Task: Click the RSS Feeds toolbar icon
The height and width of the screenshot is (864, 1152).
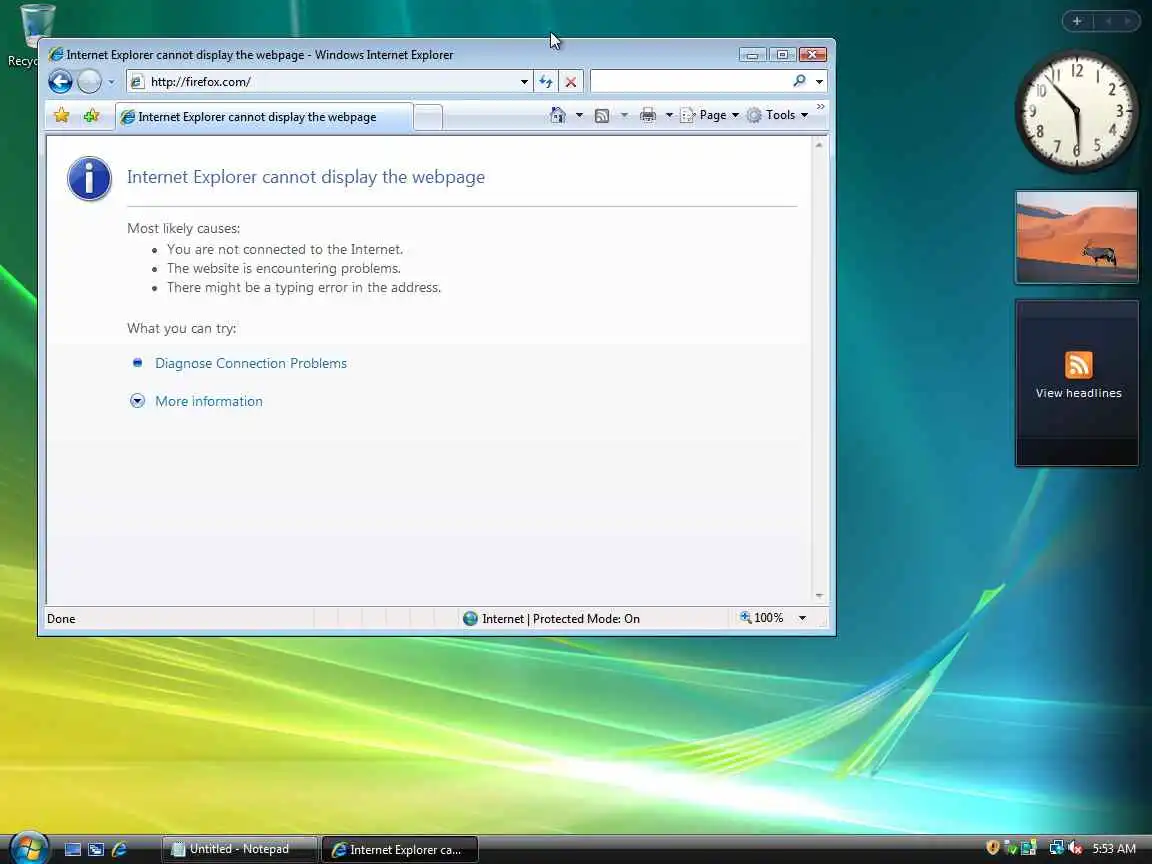Action: click(x=602, y=115)
